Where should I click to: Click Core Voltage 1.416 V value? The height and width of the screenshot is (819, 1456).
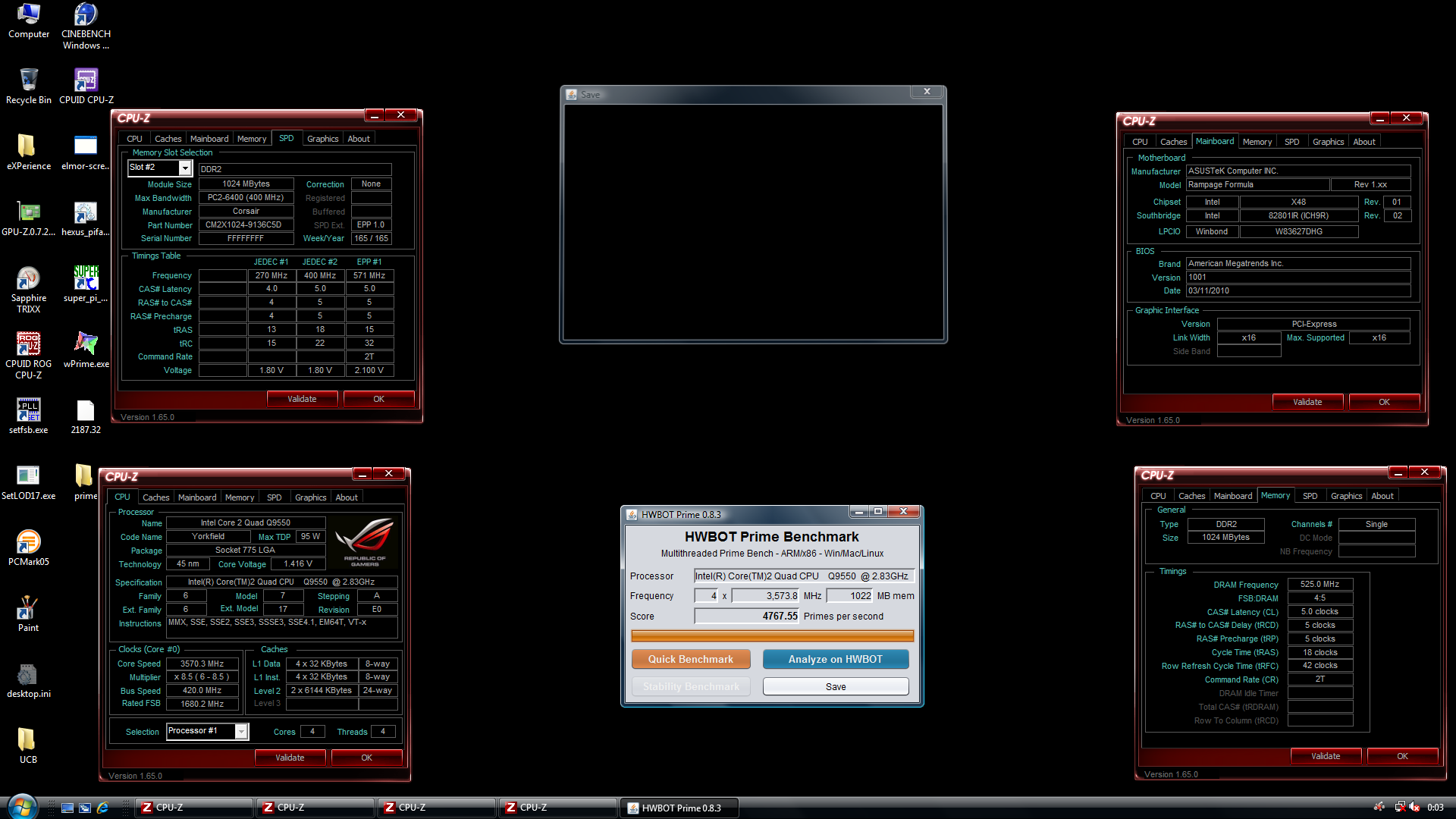coord(298,563)
